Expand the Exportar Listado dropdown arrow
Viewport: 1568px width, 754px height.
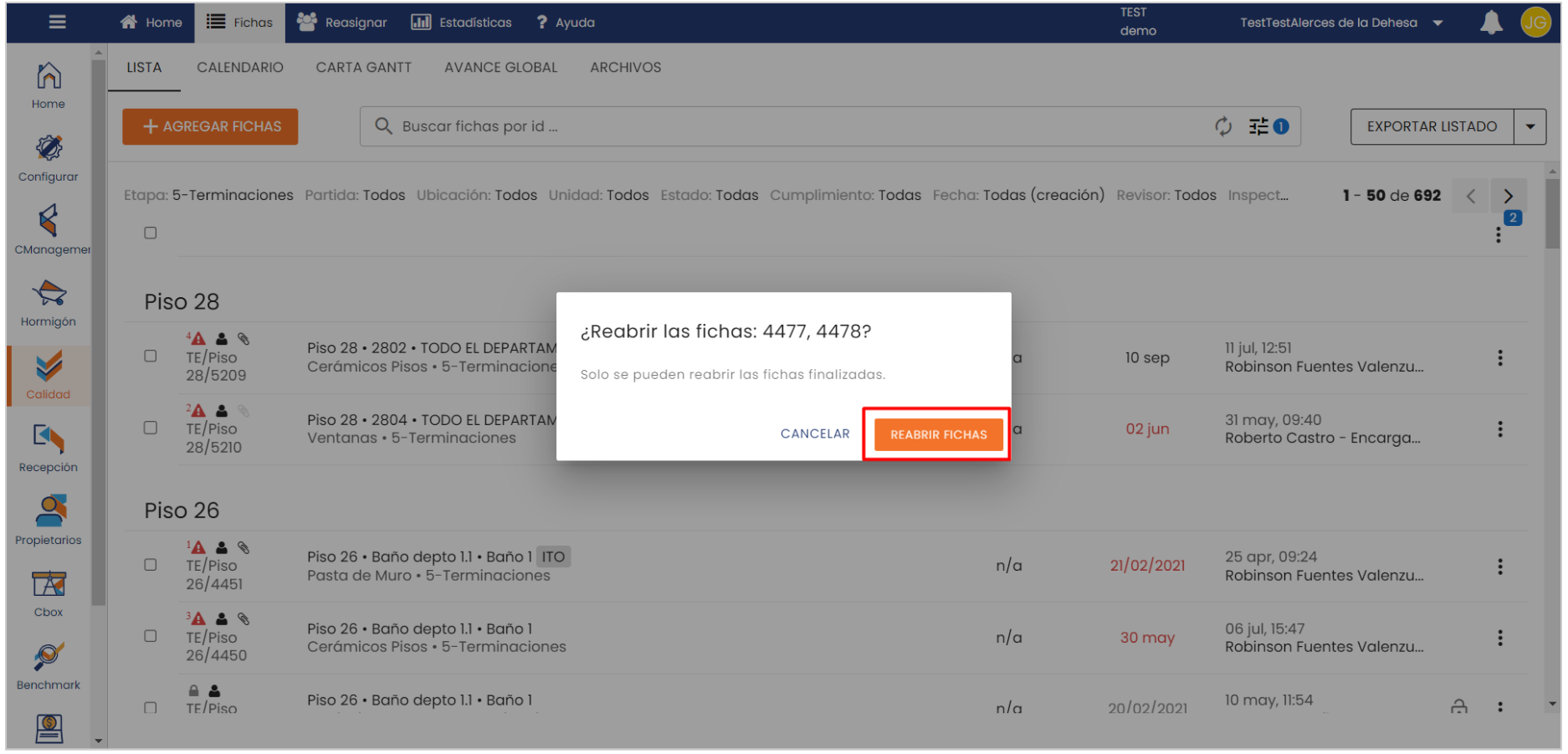point(1530,127)
